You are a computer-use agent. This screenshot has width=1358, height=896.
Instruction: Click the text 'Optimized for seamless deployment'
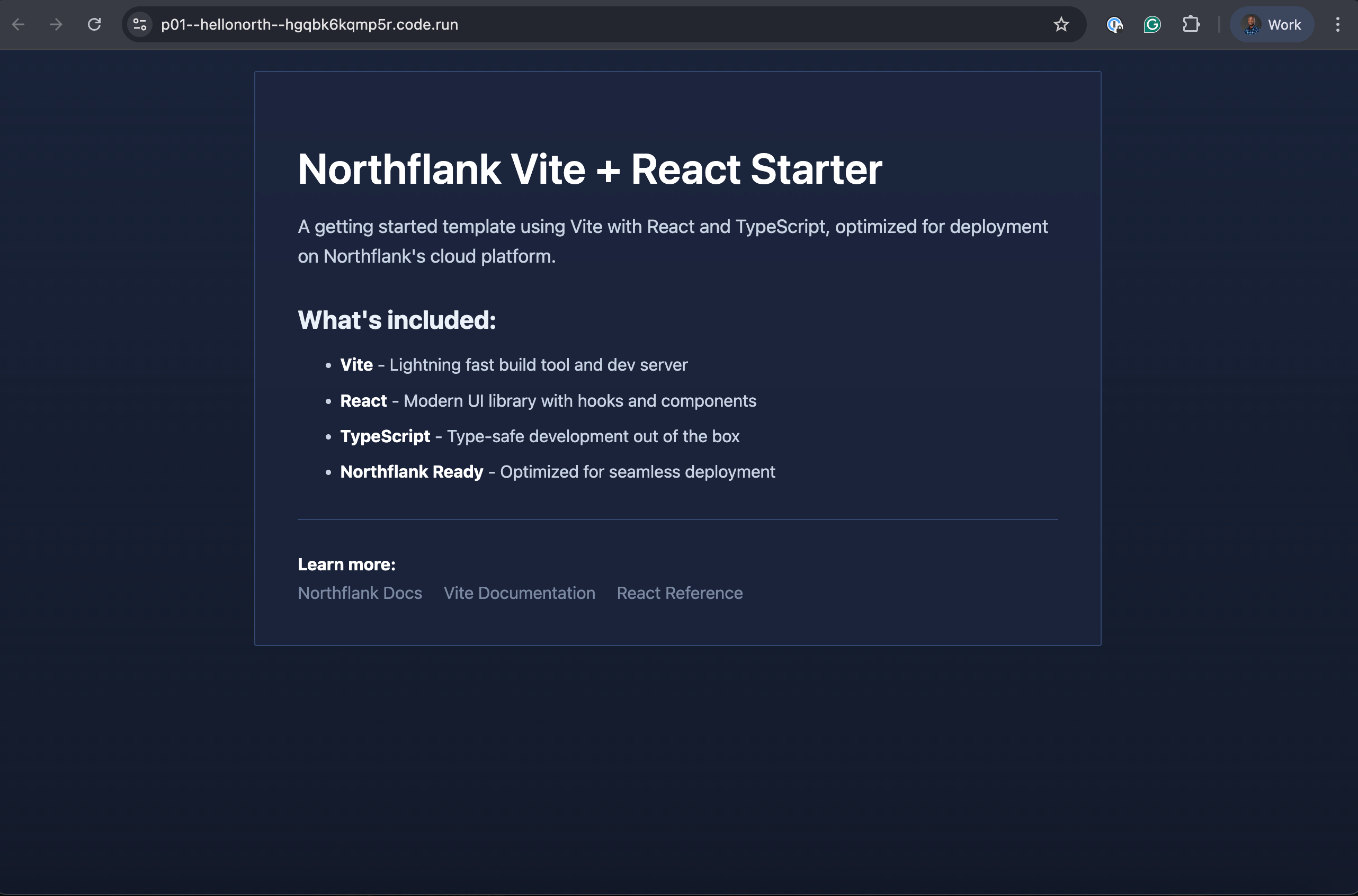[637, 472]
